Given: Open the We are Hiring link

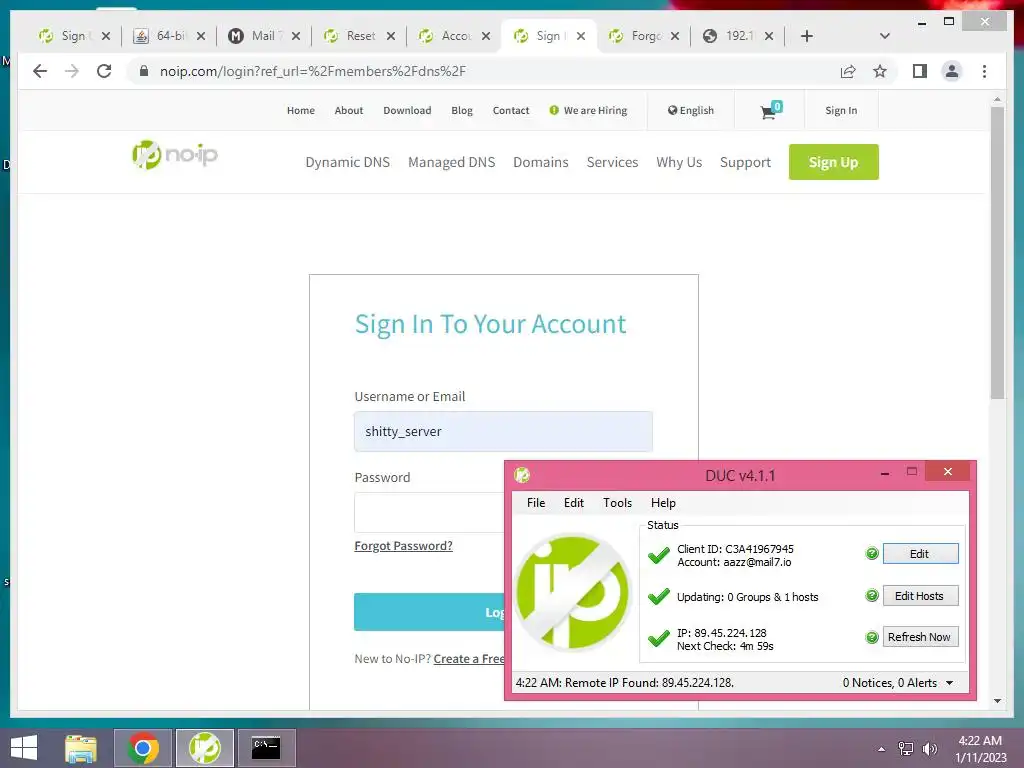Looking at the screenshot, I should pos(588,110).
